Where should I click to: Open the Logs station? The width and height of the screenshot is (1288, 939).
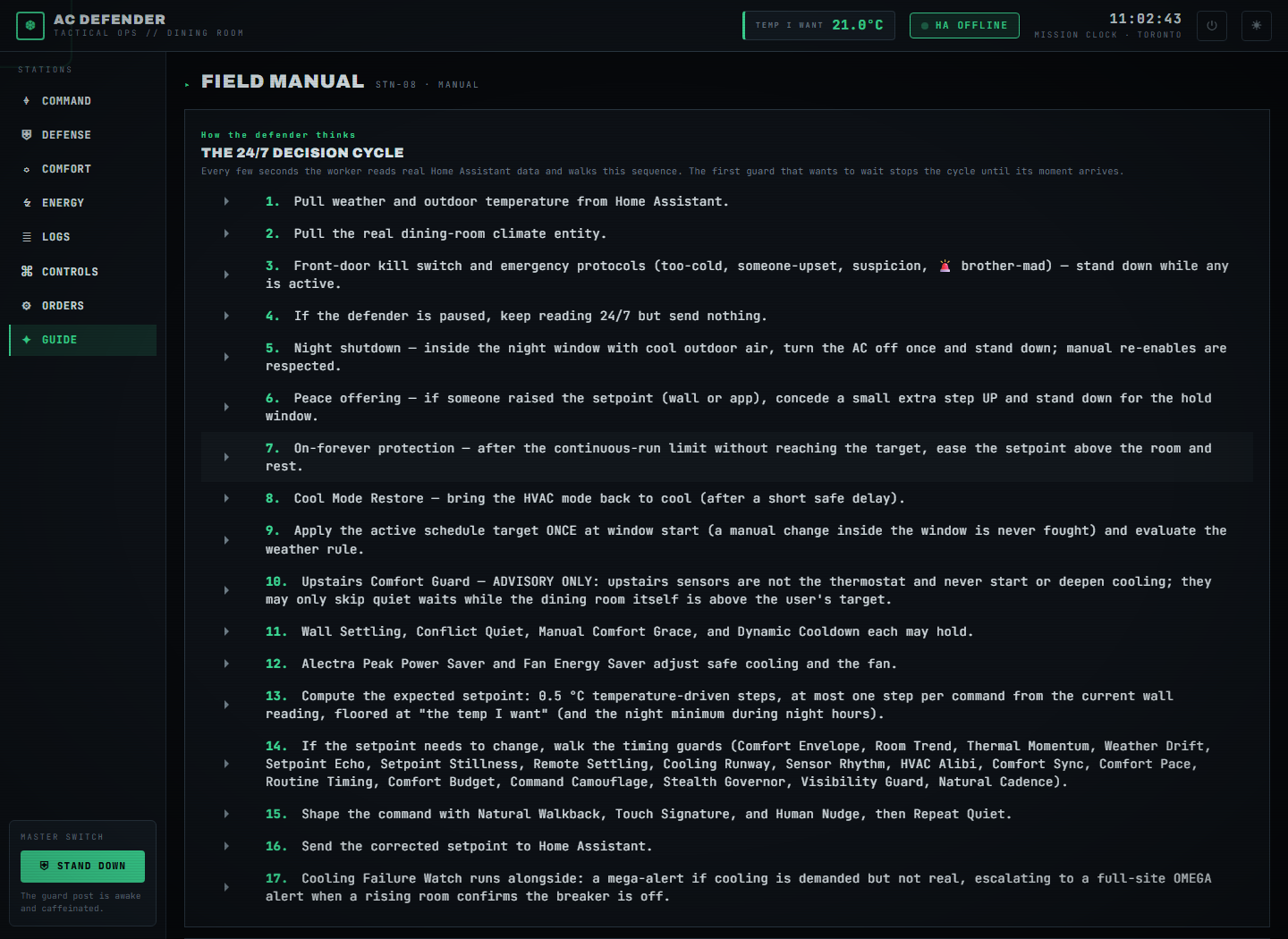[82, 237]
